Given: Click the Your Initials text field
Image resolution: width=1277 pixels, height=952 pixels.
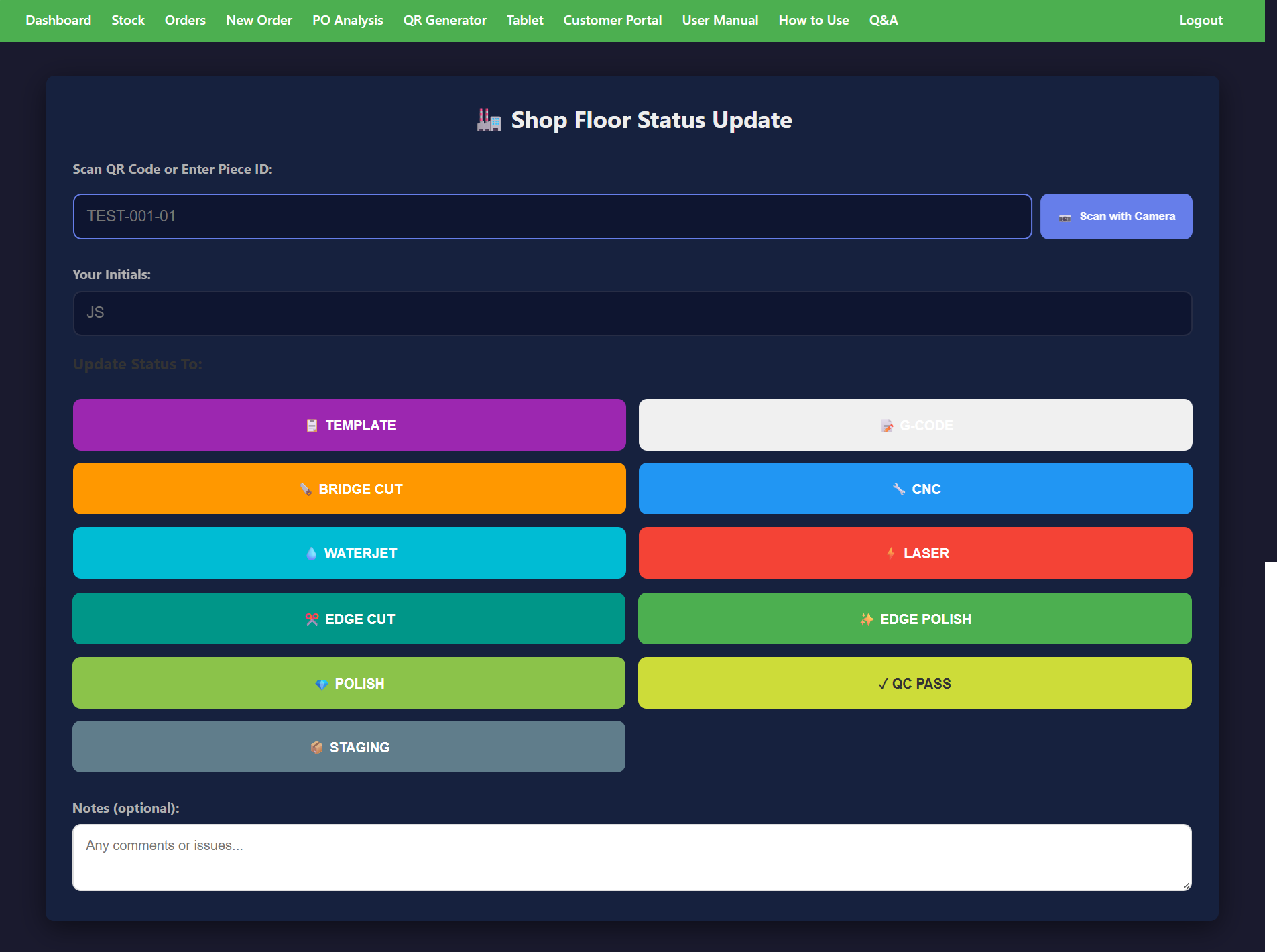Looking at the screenshot, I should tap(631, 313).
